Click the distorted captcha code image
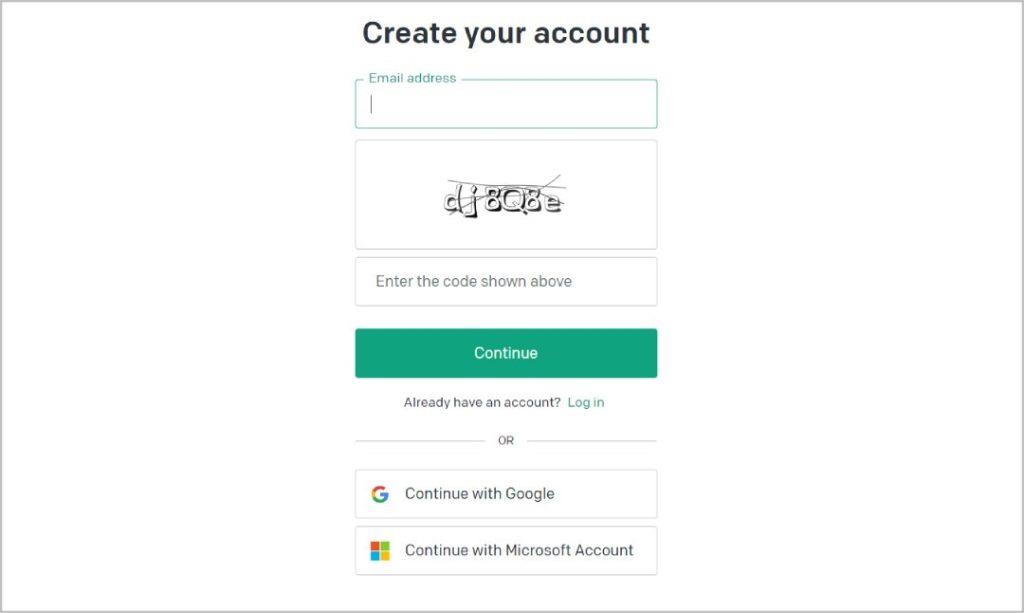1024x613 pixels. [503, 196]
